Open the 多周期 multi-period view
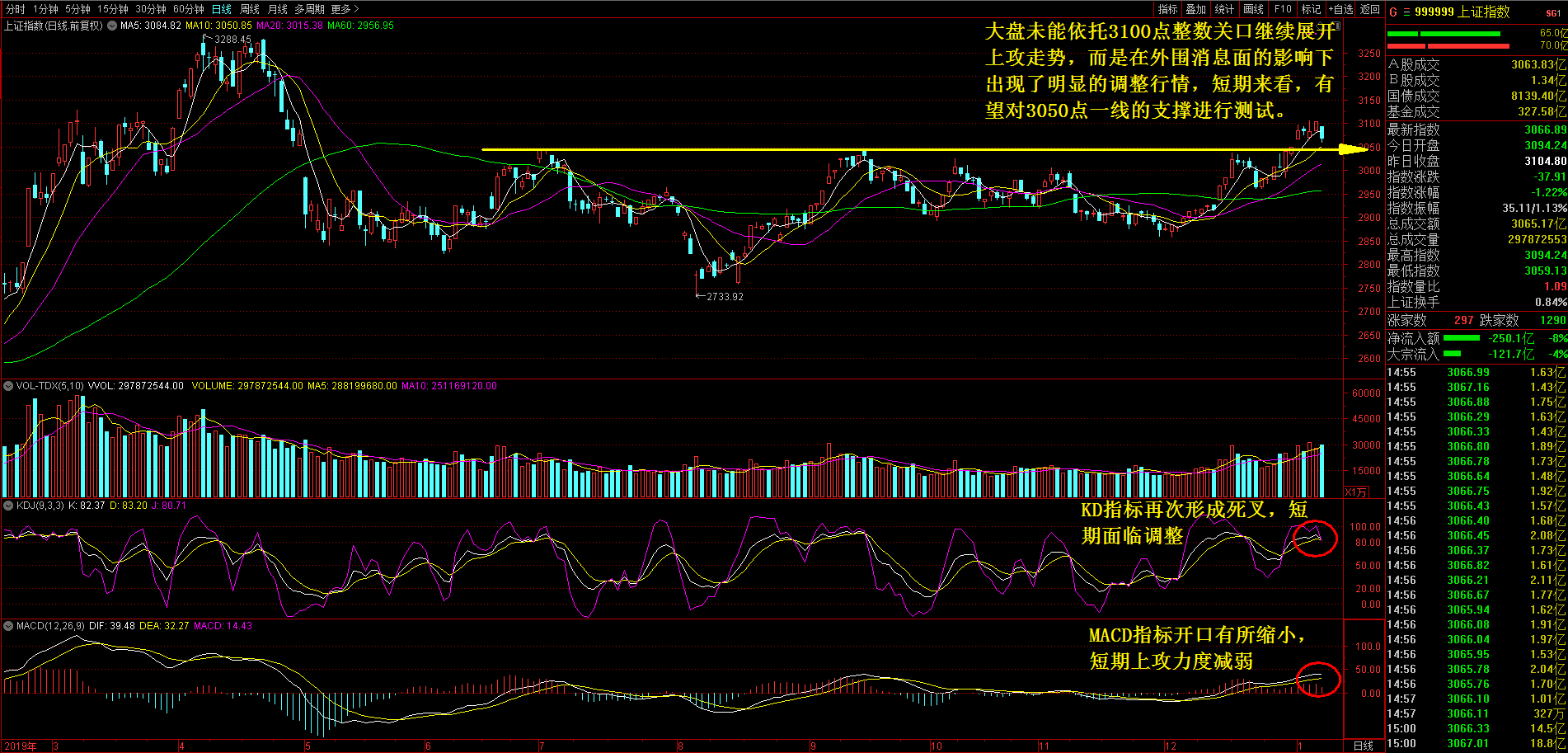Screen dimensions: 1568x753 (309, 9)
